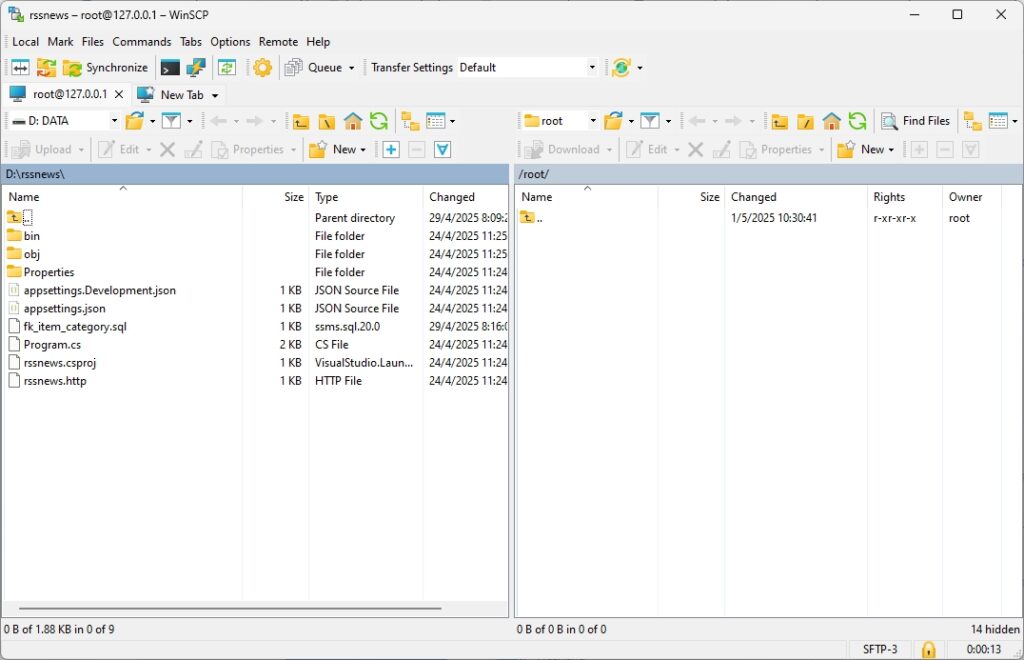Expand the New Tab dropdown arrow

[215, 95]
